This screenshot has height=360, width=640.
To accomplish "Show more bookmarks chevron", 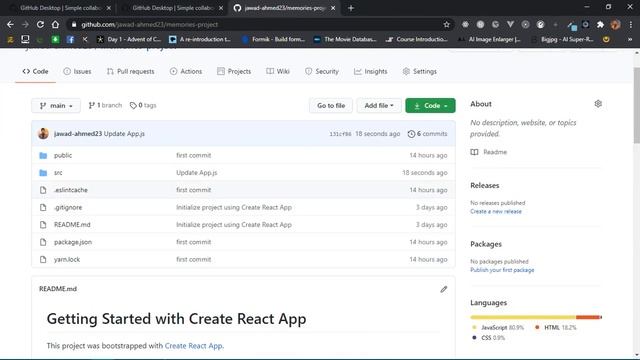I will pos(630,39).
